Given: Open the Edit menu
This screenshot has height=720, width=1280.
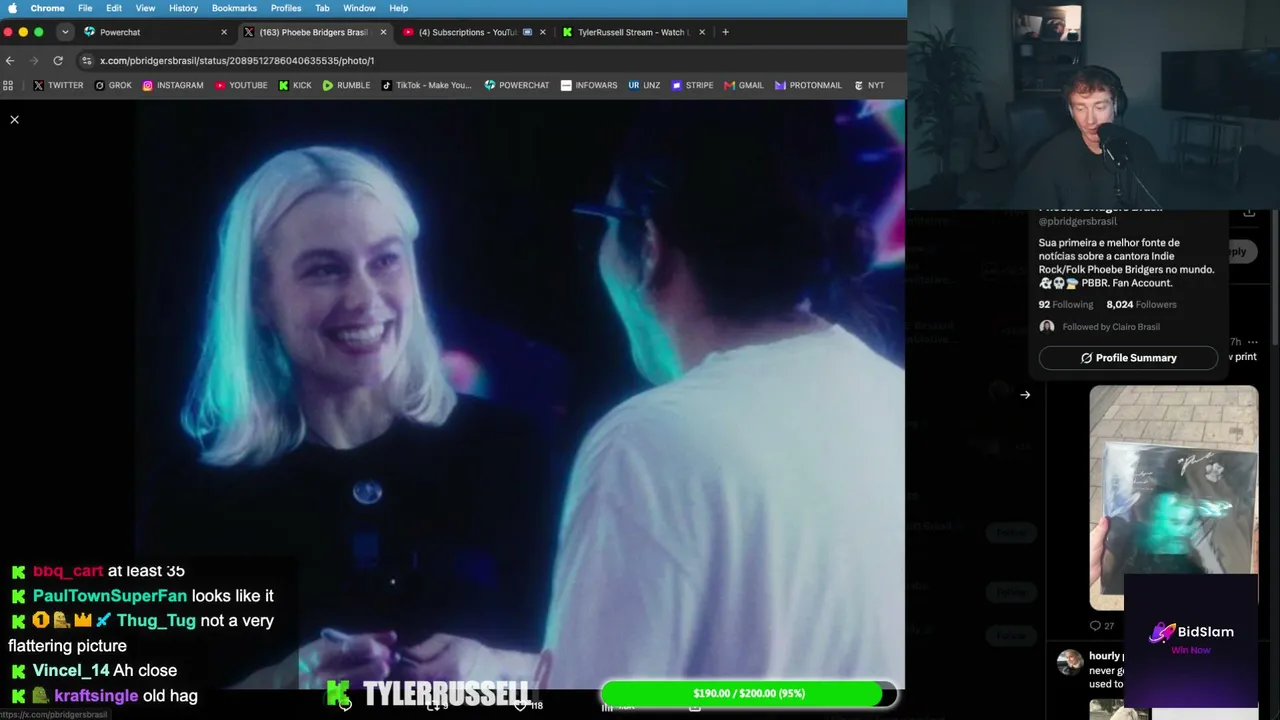Looking at the screenshot, I should (x=114, y=8).
